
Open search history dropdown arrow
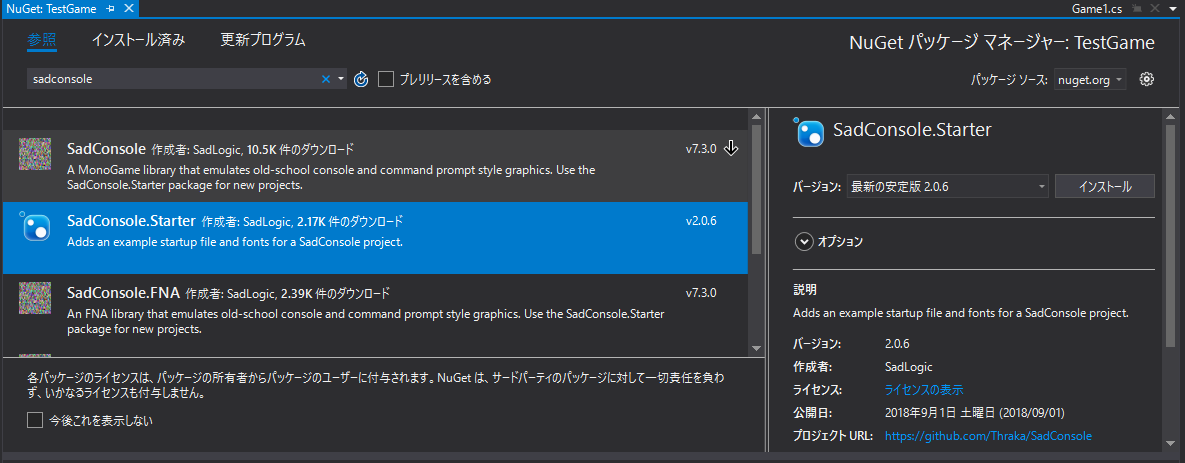[341, 79]
